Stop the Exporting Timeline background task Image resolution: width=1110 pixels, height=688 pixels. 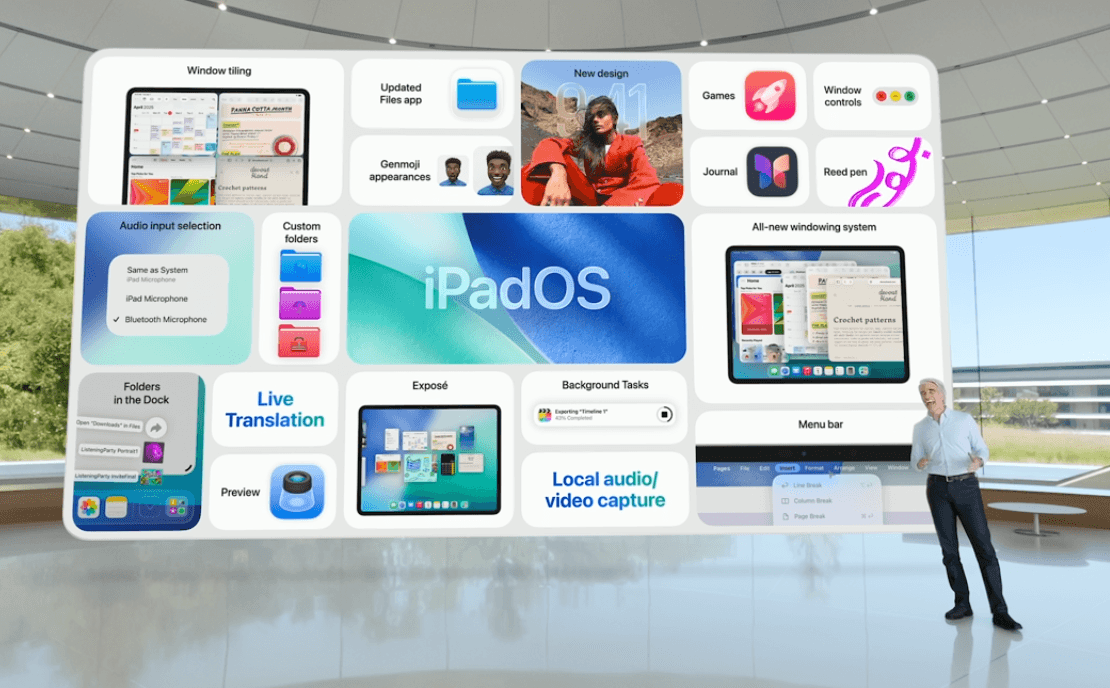click(x=664, y=414)
